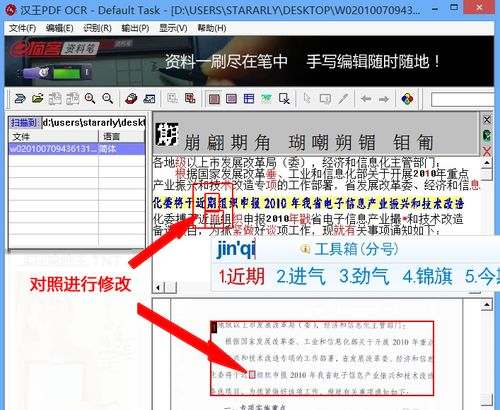
Task: Click the 语言 column header
Action: click(x=122, y=137)
